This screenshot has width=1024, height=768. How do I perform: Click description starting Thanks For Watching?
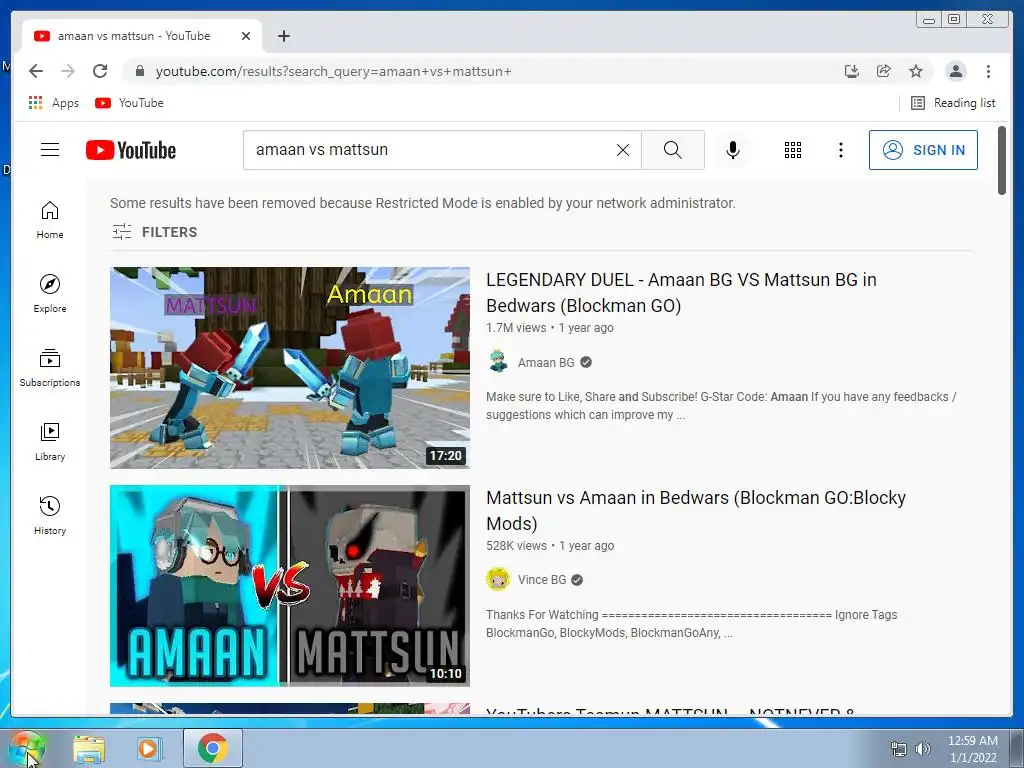(x=692, y=624)
